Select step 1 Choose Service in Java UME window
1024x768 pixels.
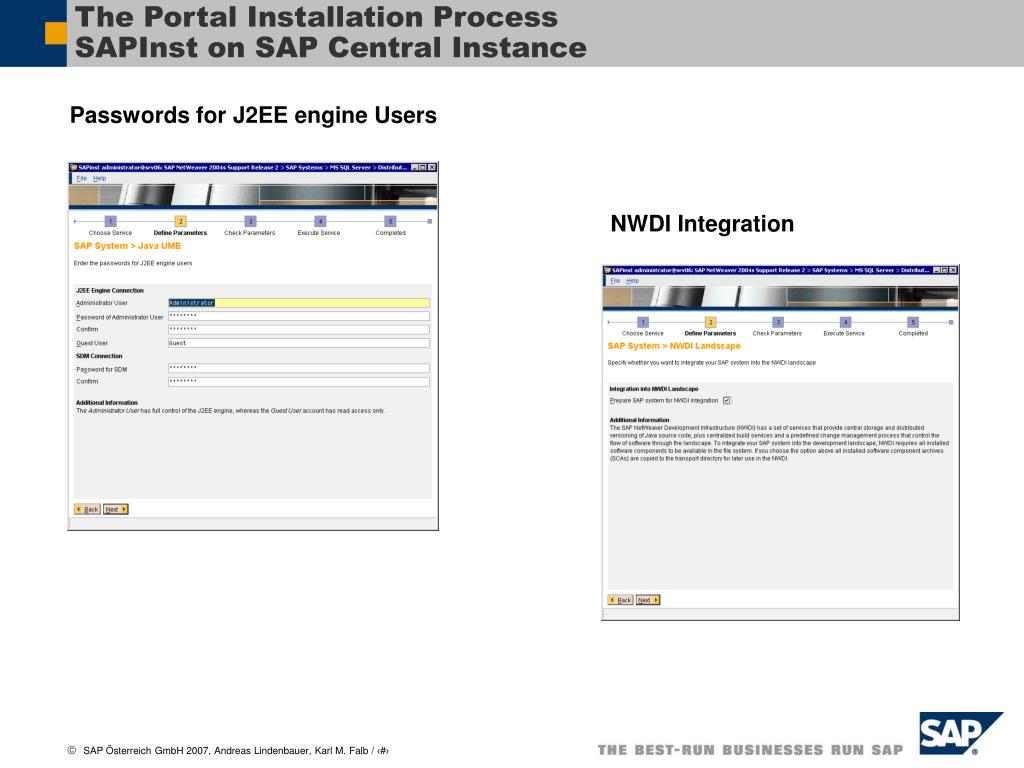pyautogui.click(x=110, y=221)
